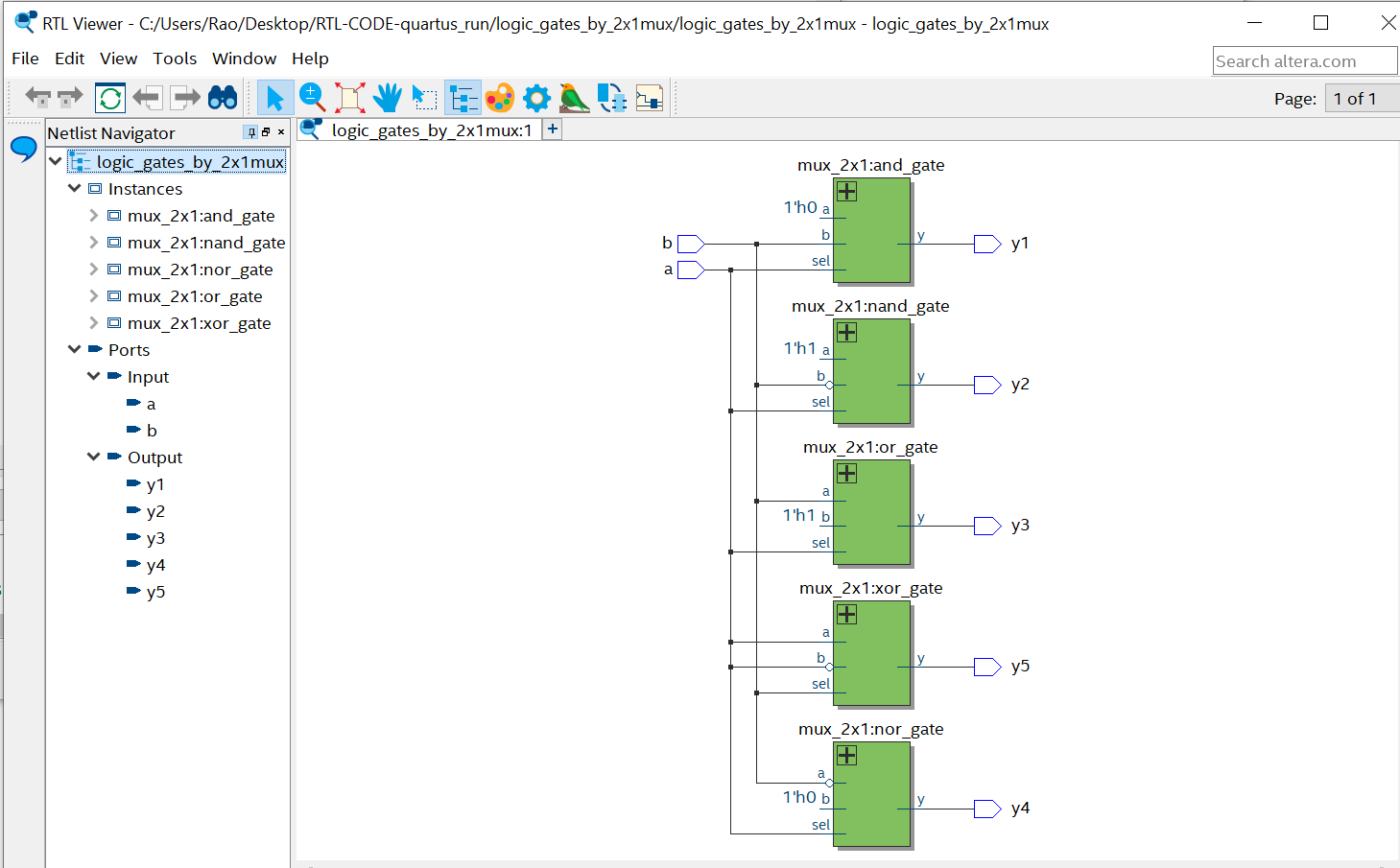
Task: Activate the hand pan tool
Action: pyautogui.click(x=388, y=98)
